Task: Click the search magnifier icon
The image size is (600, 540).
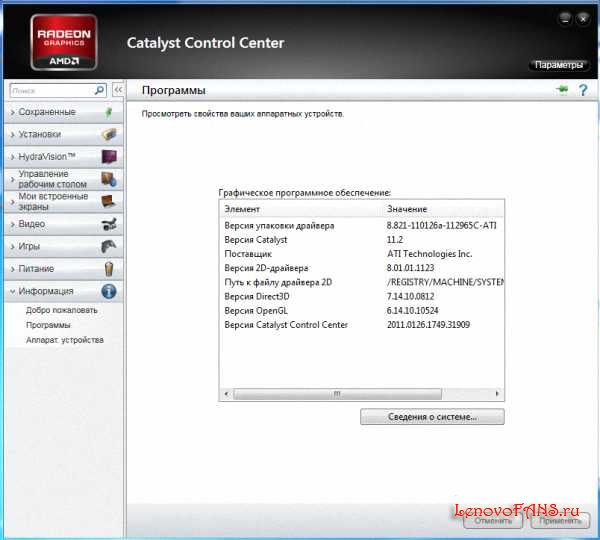Action: click(99, 90)
